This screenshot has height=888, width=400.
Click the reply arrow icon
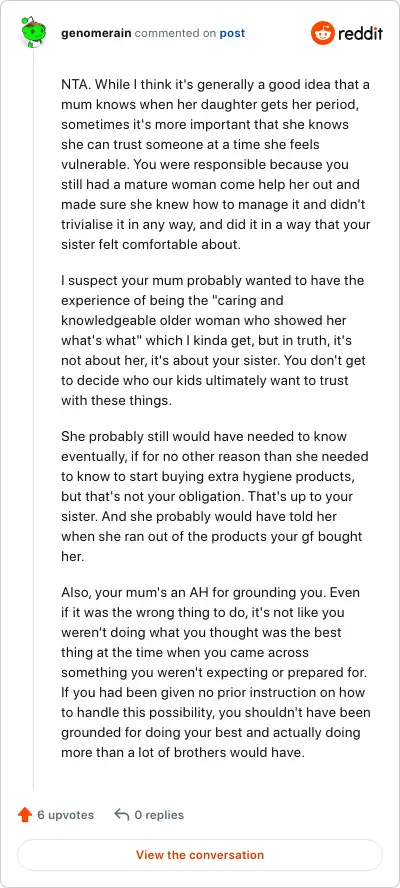pyautogui.click(x=122, y=815)
